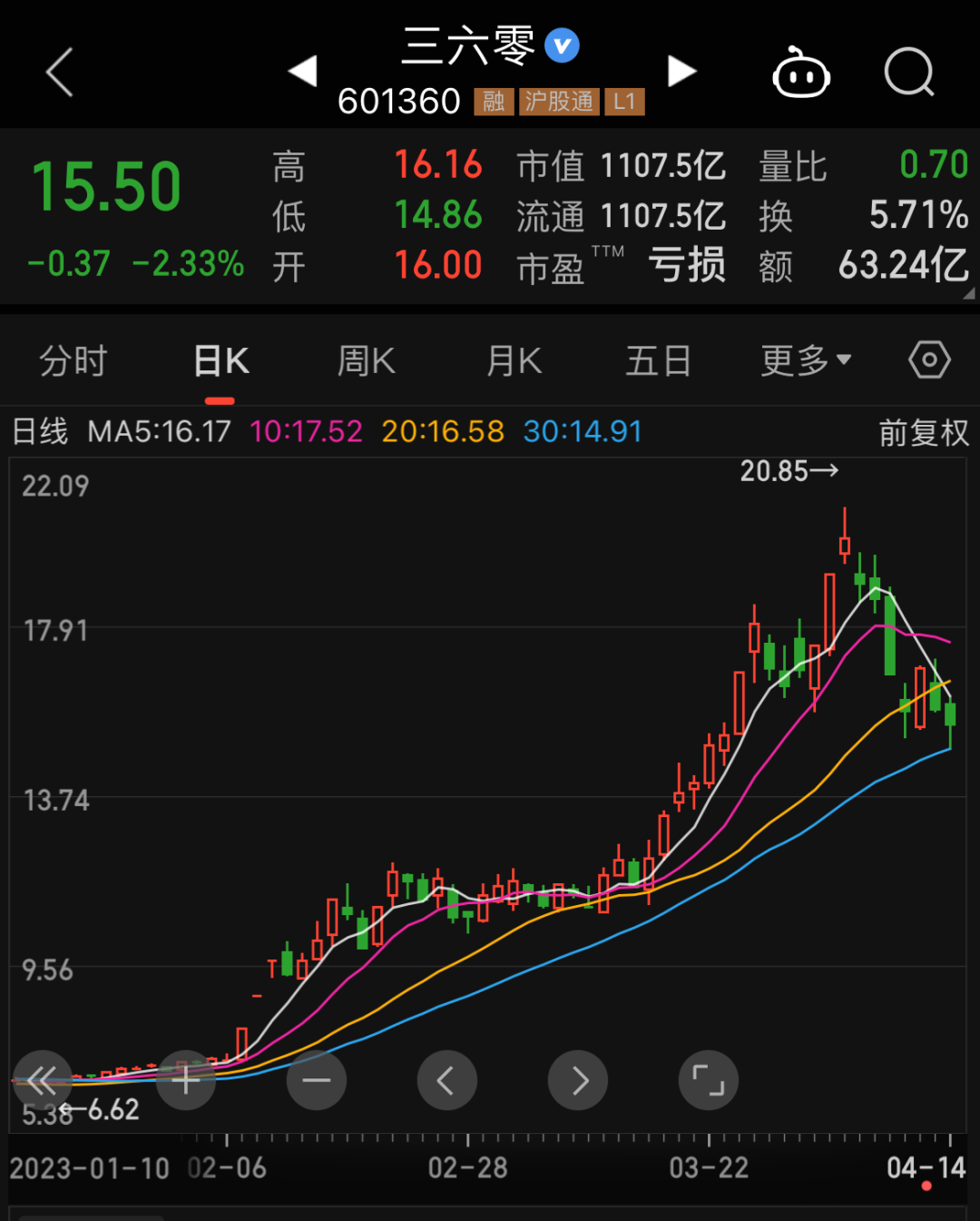Tap the stock name 三六零
This screenshot has width=980, height=1221.
468,45
